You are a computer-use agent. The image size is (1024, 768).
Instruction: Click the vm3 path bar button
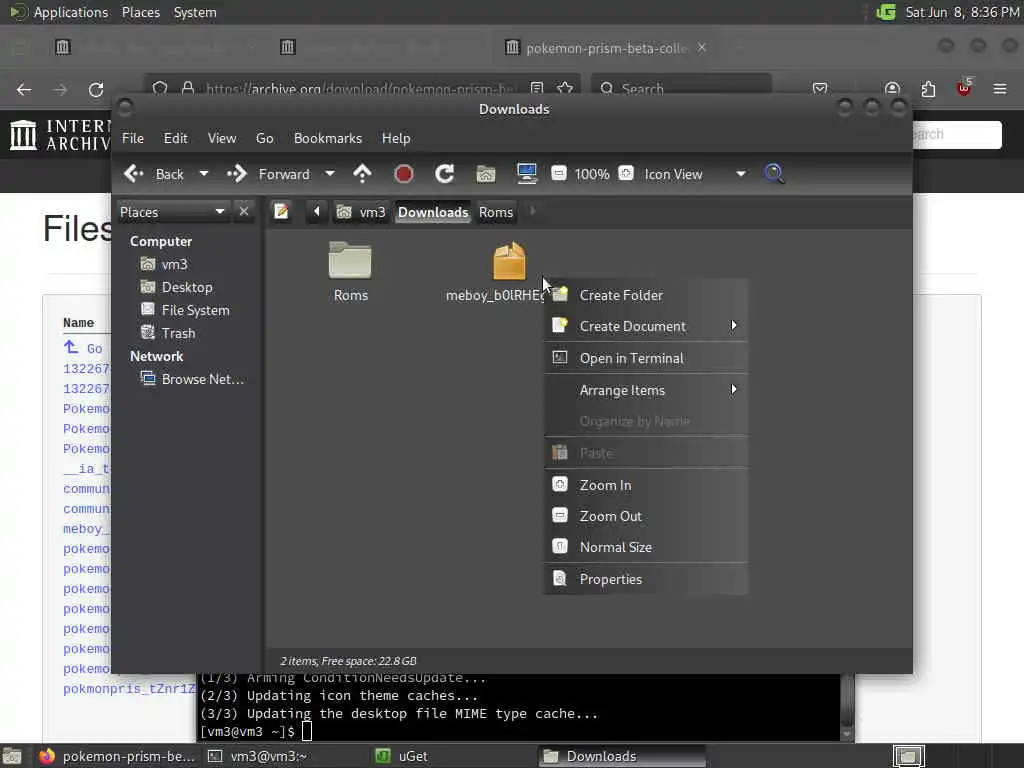[361, 212]
